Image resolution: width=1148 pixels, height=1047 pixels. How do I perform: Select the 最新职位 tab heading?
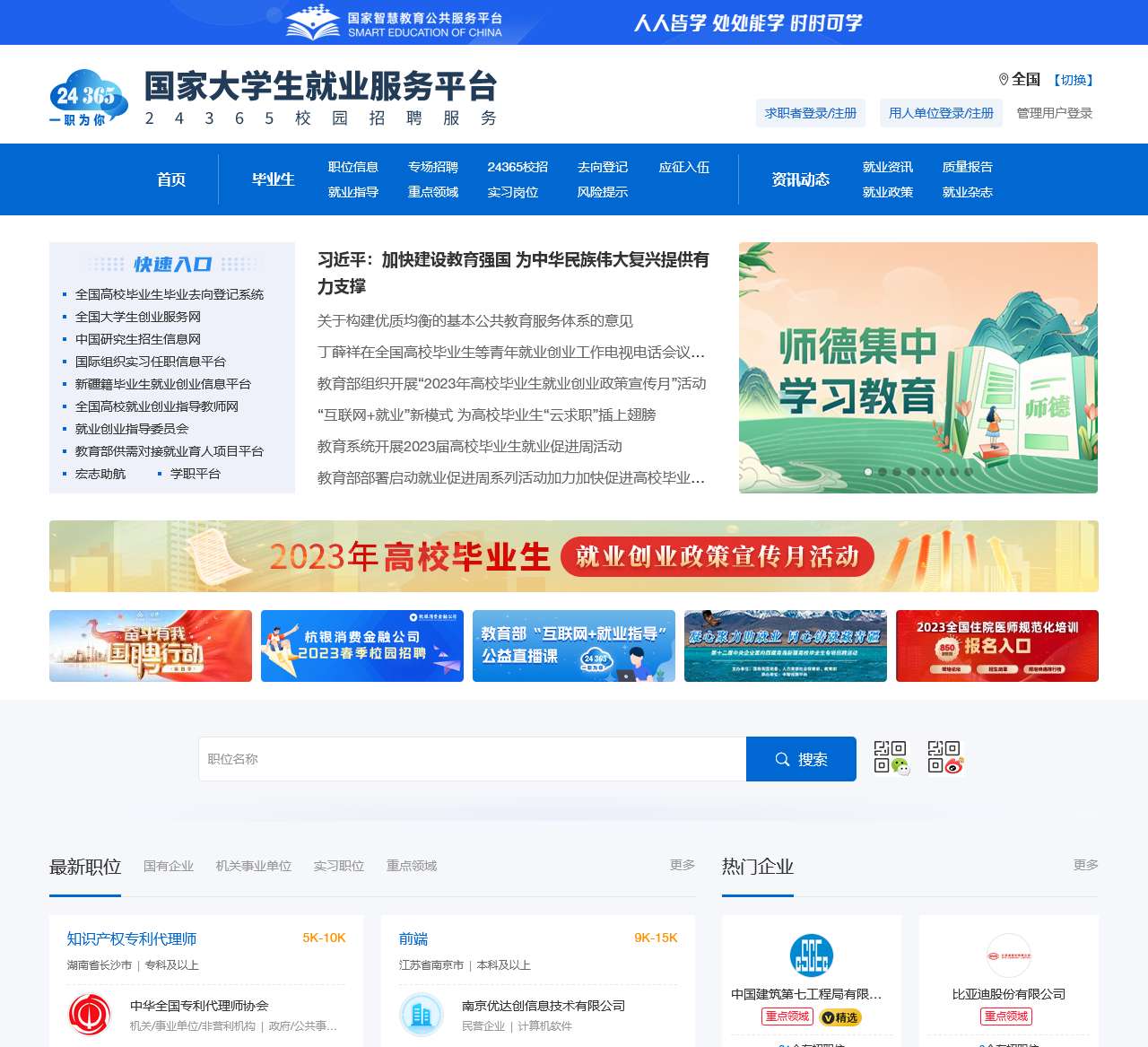(85, 867)
